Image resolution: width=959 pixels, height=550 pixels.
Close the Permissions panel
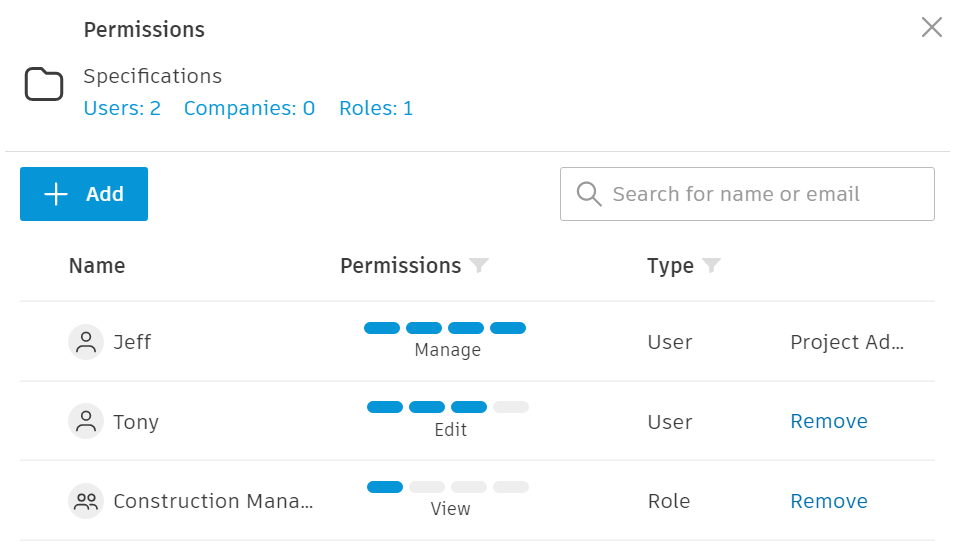click(931, 28)
